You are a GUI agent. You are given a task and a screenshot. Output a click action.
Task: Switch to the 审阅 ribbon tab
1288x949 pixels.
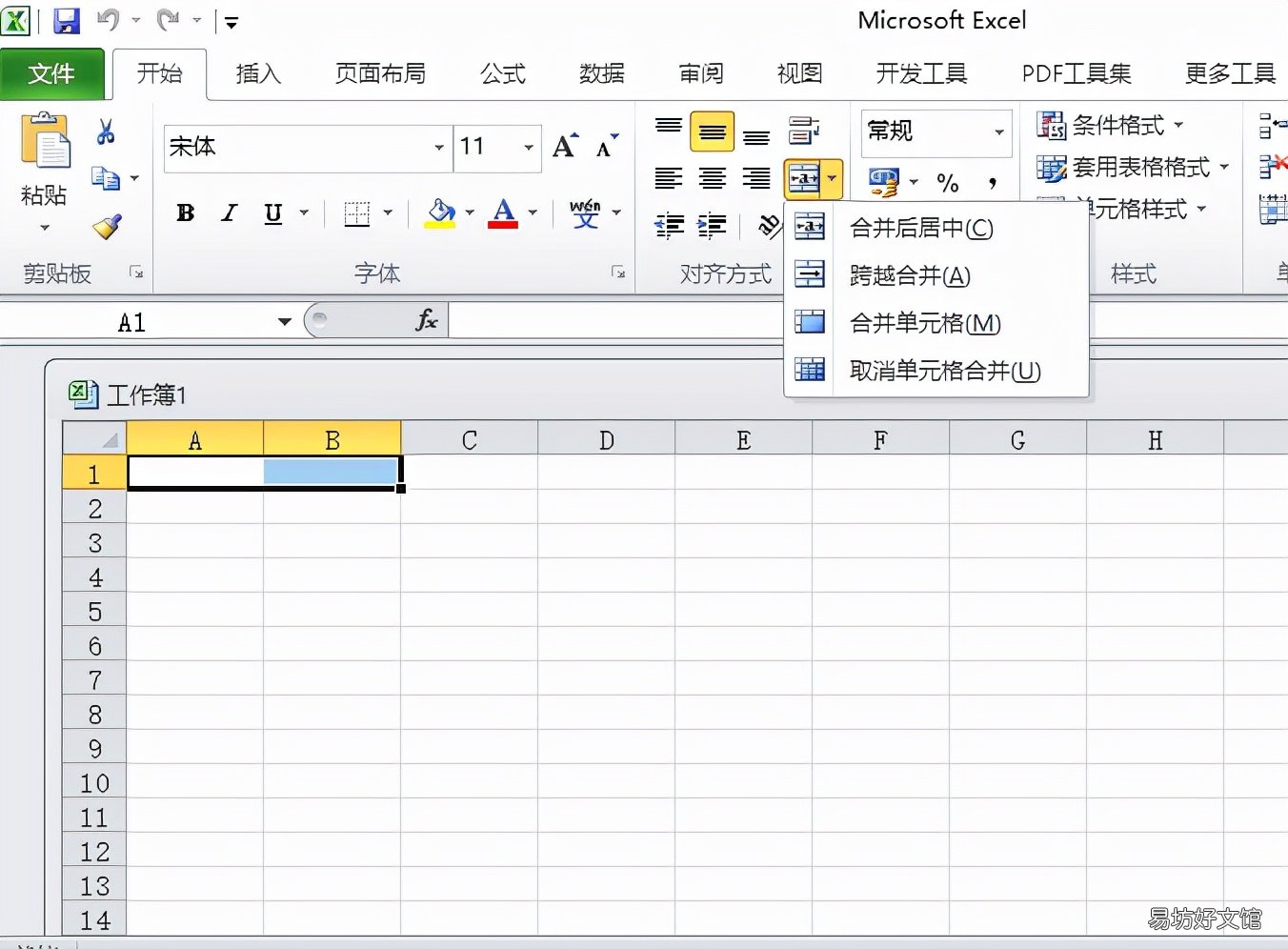[x=701, y=73]
